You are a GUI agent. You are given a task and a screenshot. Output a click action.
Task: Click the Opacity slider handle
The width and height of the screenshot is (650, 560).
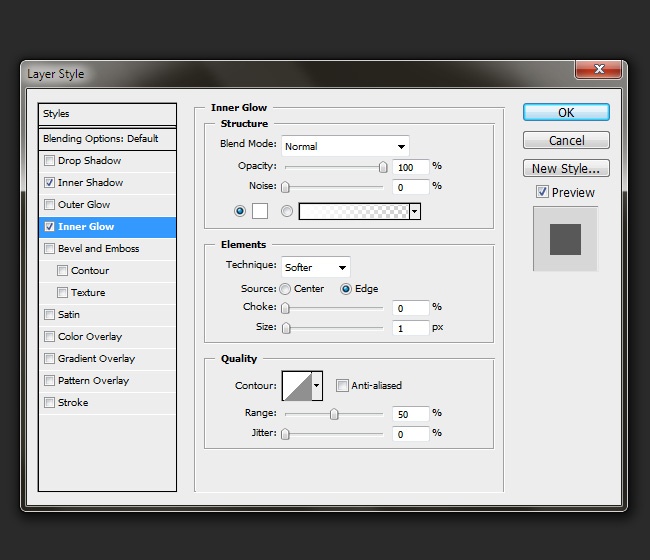[383, 167]
